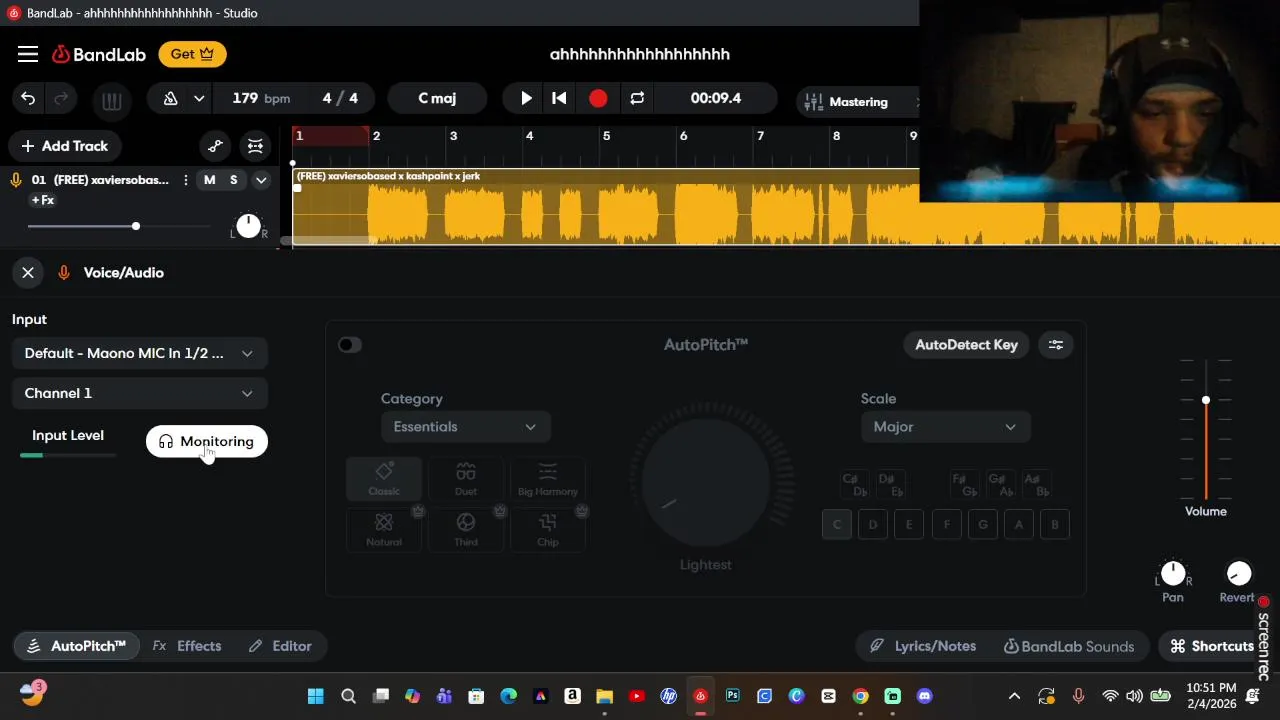Image resolution: width=1280 pixels, height=720 pixels.
Task: Select the Big Harmony preset
Action: 548,479
